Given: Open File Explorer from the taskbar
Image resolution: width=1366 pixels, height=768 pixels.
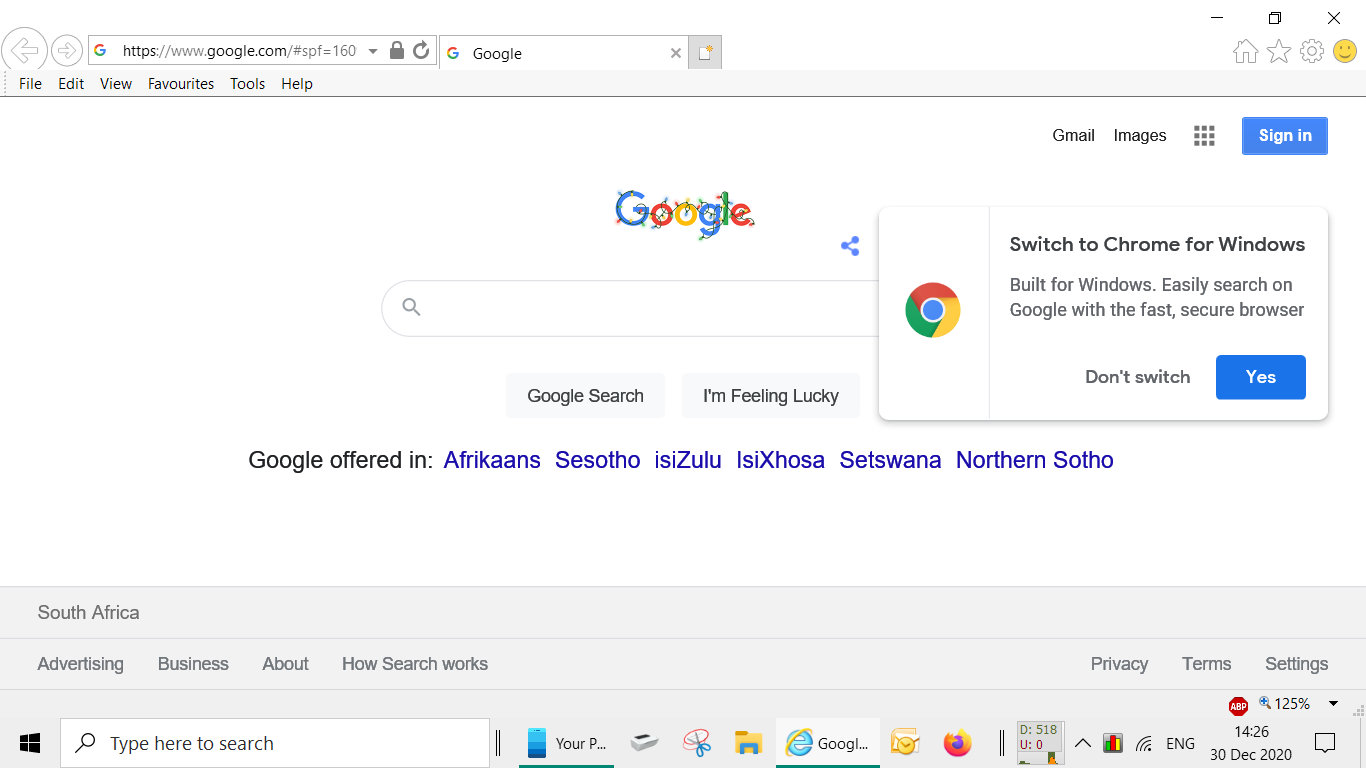Looking at the screenshot, I should click(x=748, y=743).
